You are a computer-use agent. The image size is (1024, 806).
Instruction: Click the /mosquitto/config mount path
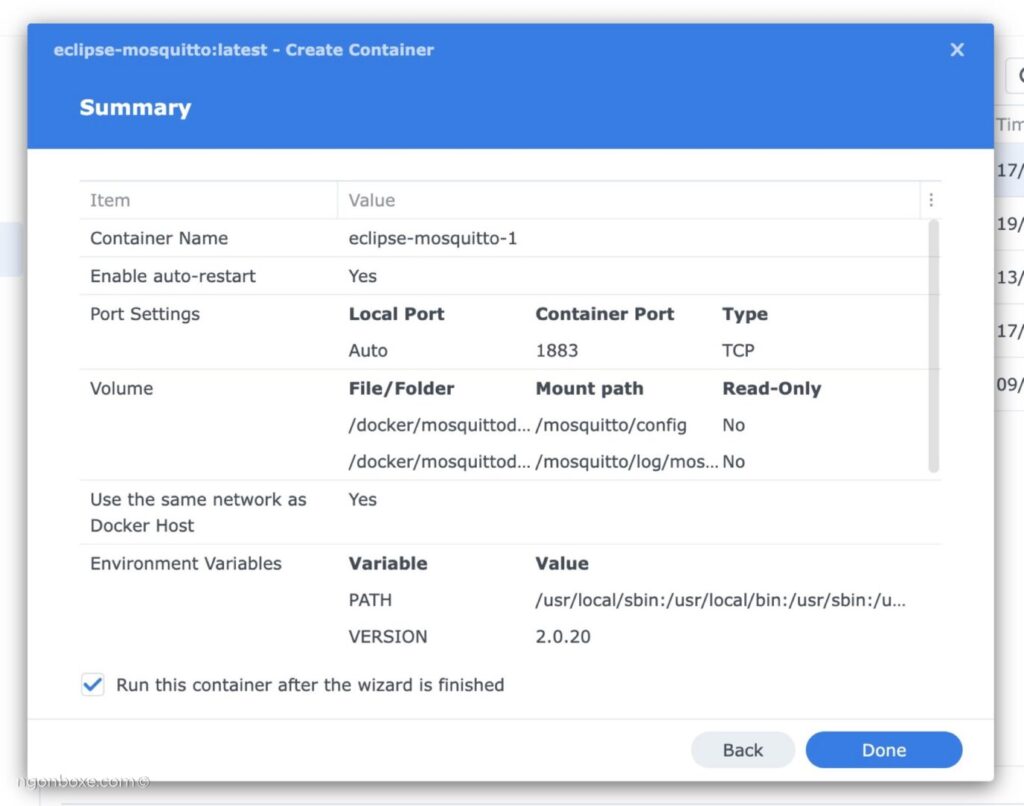(x=611, y=425)
